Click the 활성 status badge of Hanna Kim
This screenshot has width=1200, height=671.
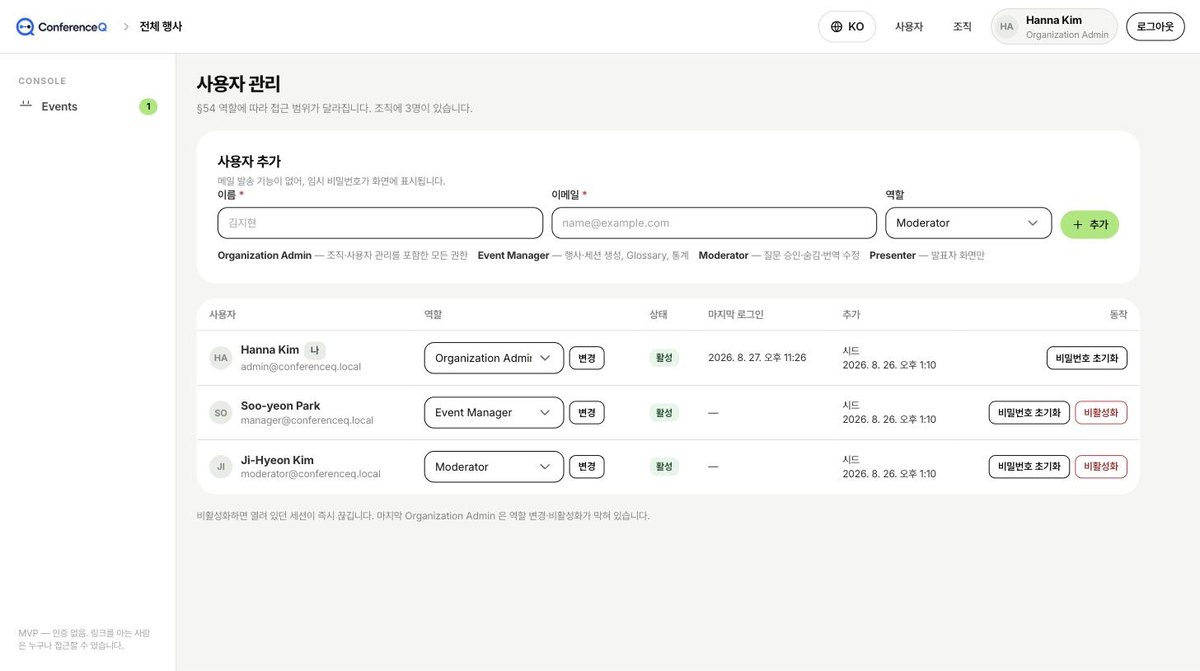point(664,358)
